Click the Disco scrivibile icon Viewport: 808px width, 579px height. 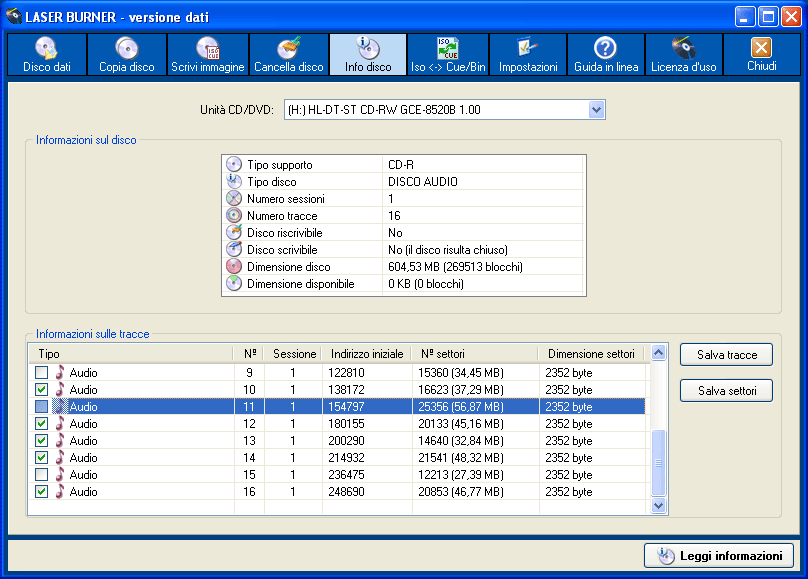pyautogui.click(x=234, y=249)
